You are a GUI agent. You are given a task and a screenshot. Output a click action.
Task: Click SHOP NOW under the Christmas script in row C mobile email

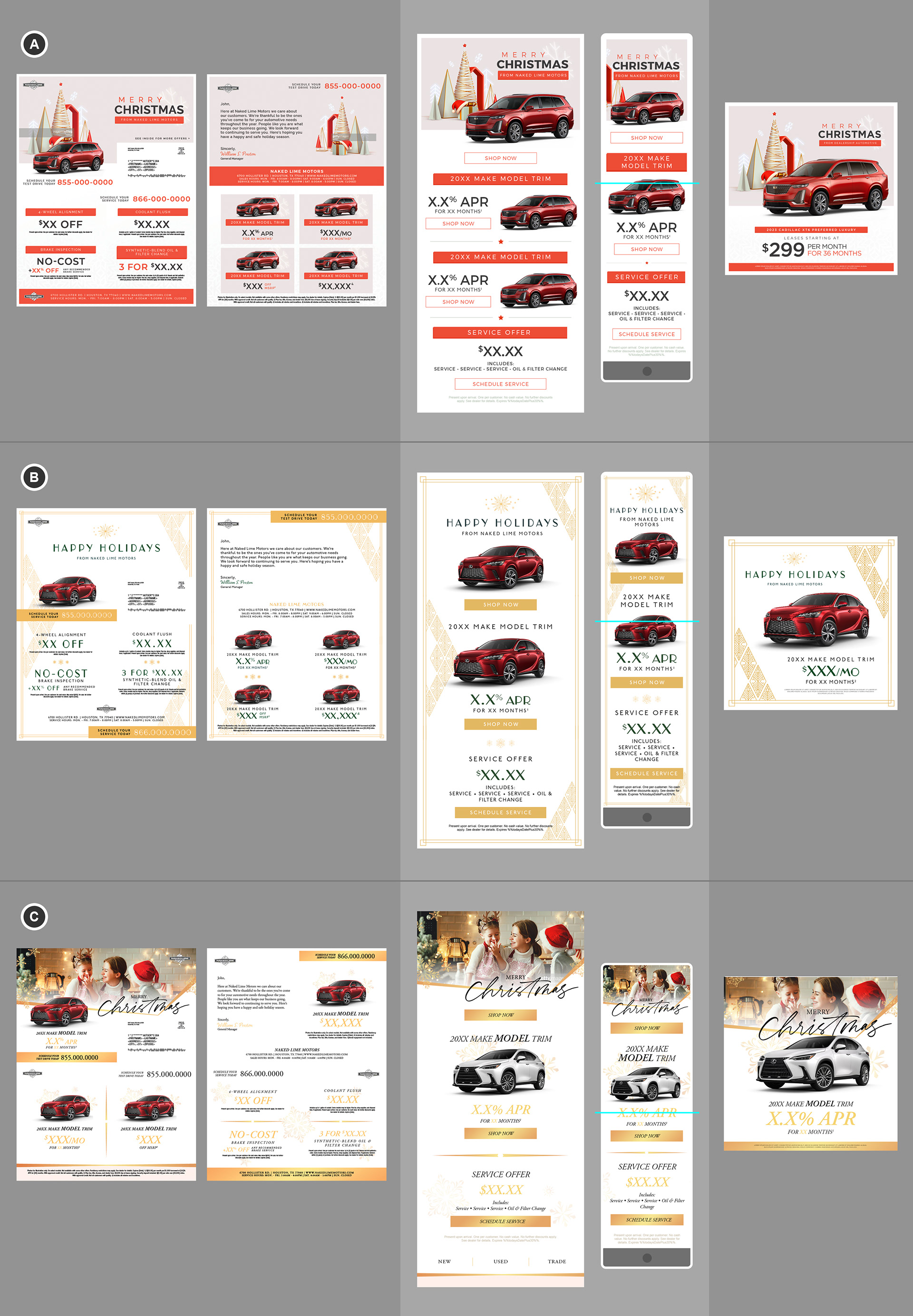[x=647, y=1028]
